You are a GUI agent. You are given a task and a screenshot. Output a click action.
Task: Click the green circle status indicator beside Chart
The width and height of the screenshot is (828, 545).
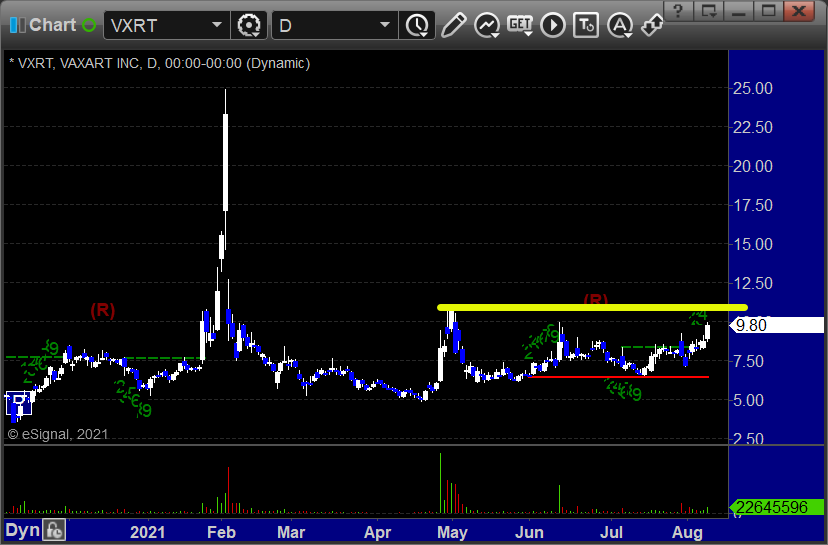click(89, 25)
